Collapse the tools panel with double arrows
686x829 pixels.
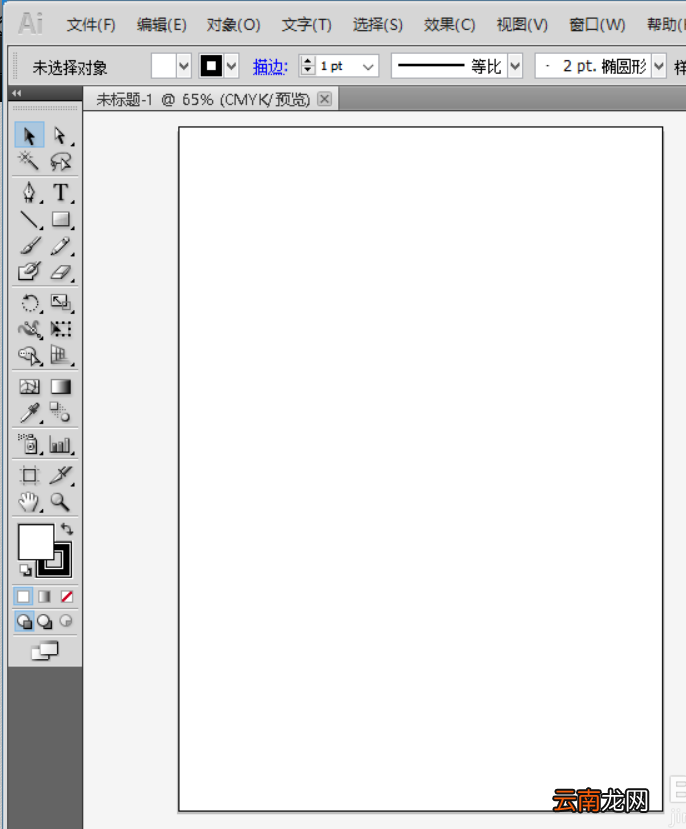click(17, 93)
